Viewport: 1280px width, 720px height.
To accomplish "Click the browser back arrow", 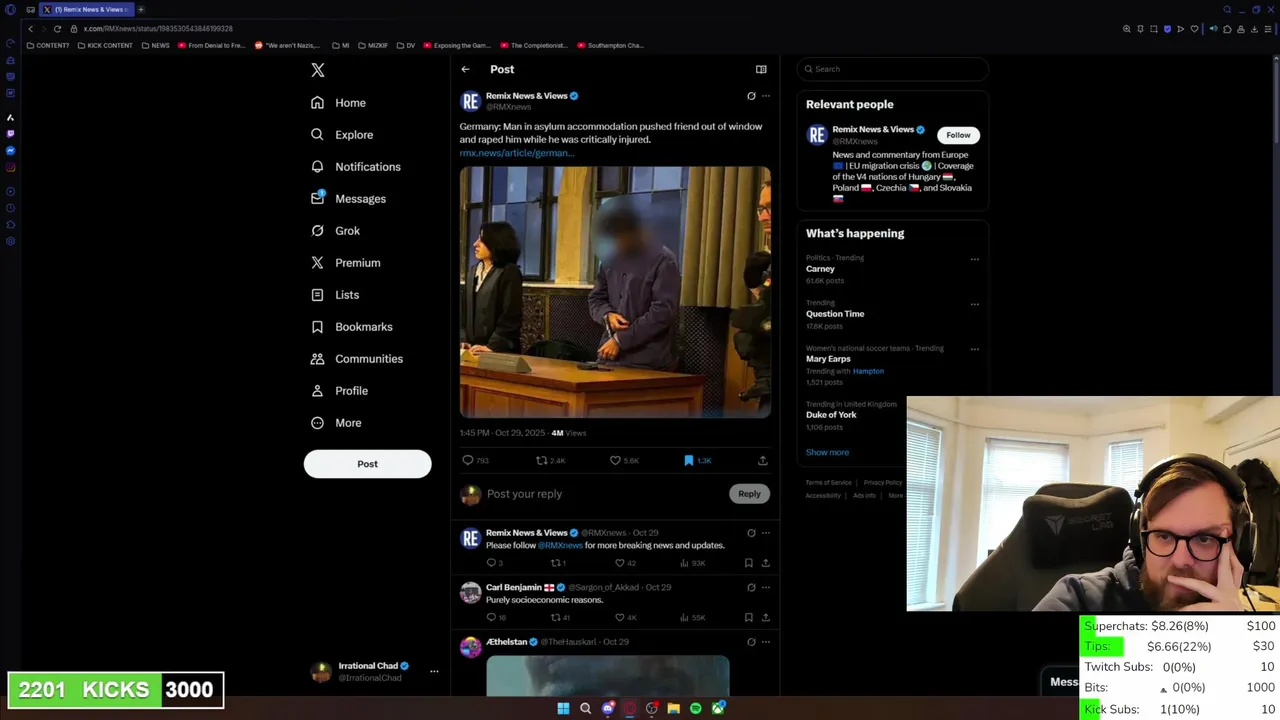I will [x=30, y=29].
